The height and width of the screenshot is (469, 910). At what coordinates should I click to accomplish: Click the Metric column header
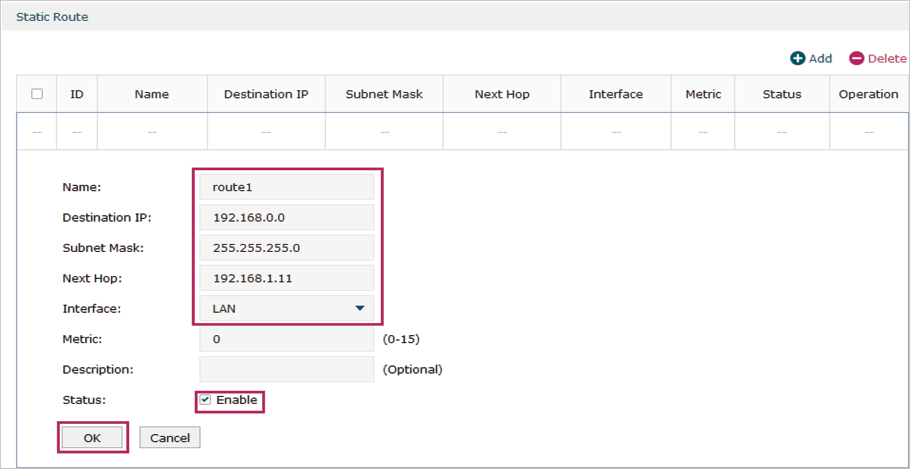(x=703, y=94)
